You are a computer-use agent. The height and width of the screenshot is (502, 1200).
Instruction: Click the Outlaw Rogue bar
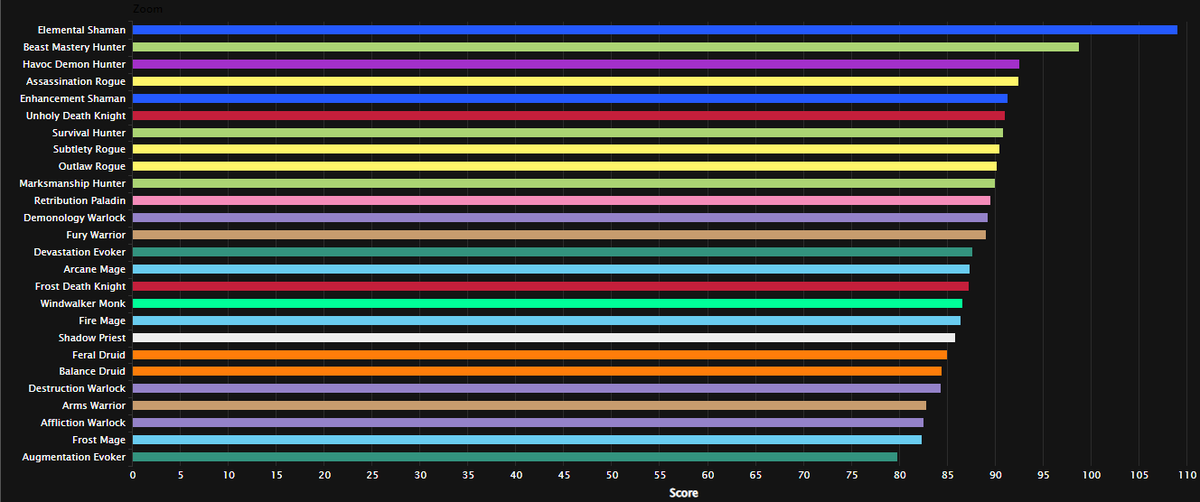(x=565, y=167)
